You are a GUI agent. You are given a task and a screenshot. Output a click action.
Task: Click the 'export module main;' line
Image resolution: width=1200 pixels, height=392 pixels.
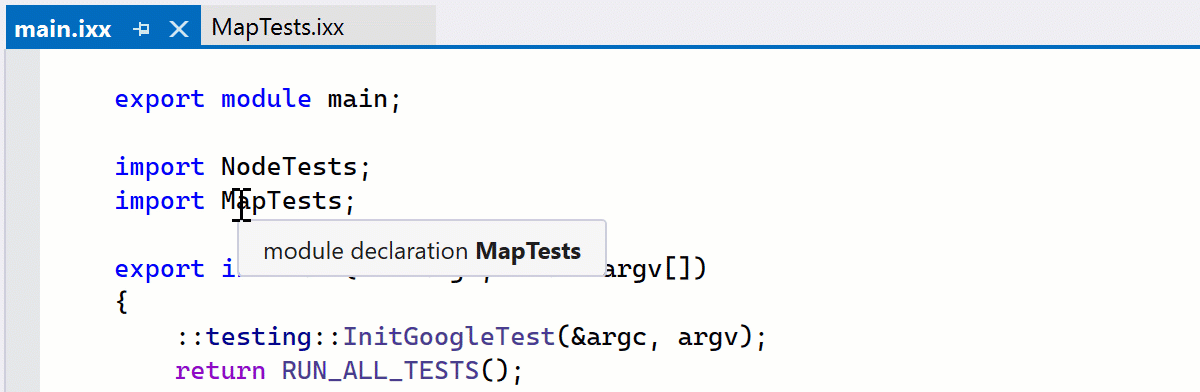click(258, 100)
